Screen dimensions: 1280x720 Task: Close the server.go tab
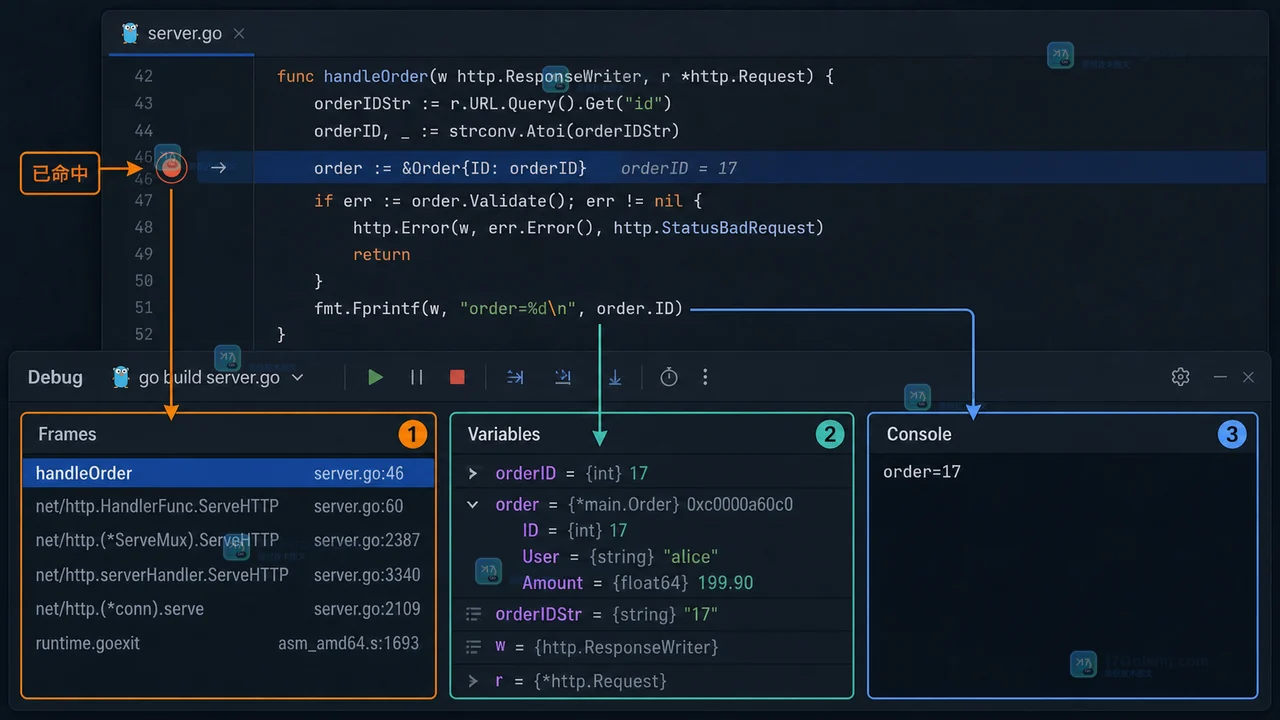(x=239, y=33)
